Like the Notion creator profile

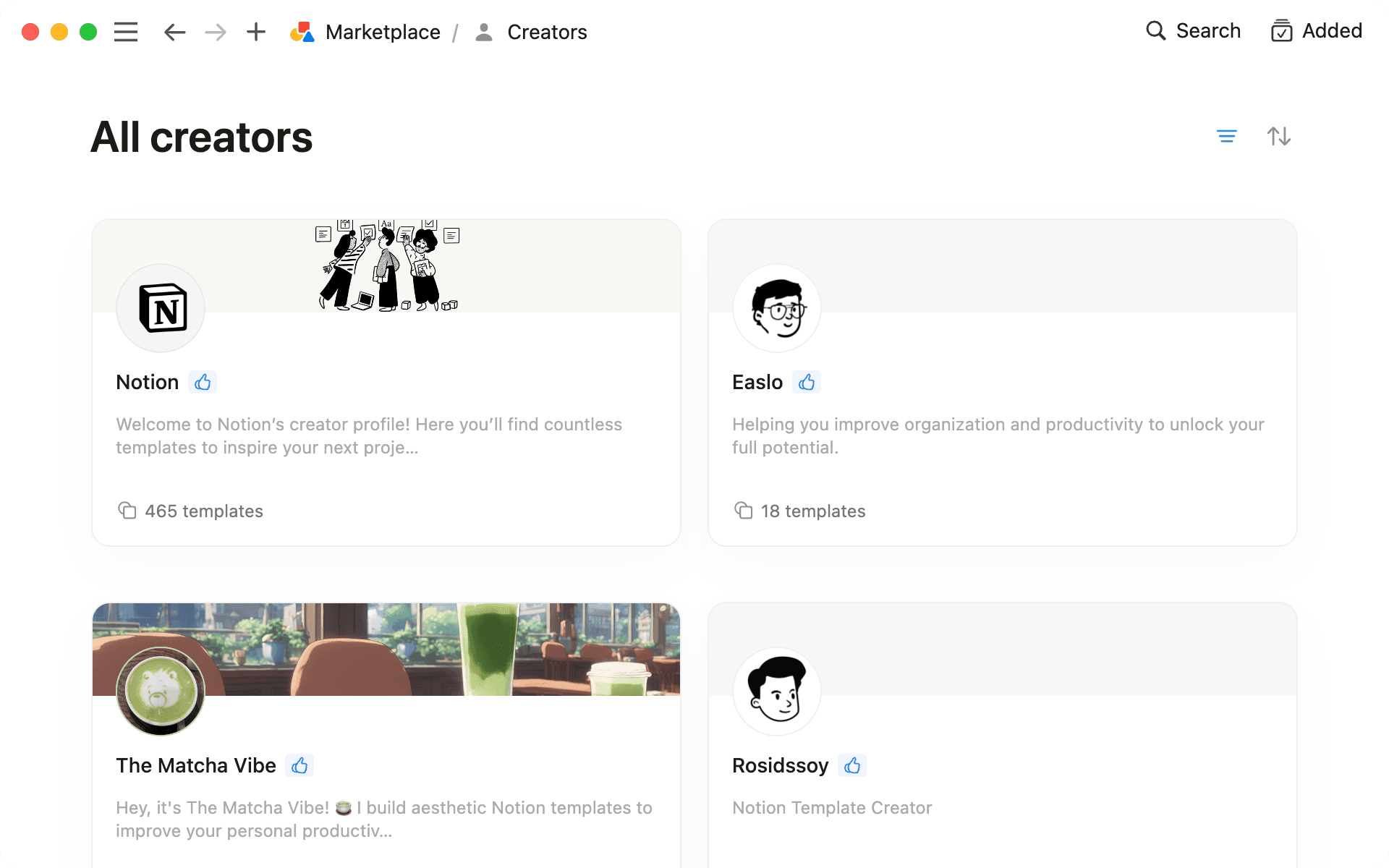click(203, 382)
